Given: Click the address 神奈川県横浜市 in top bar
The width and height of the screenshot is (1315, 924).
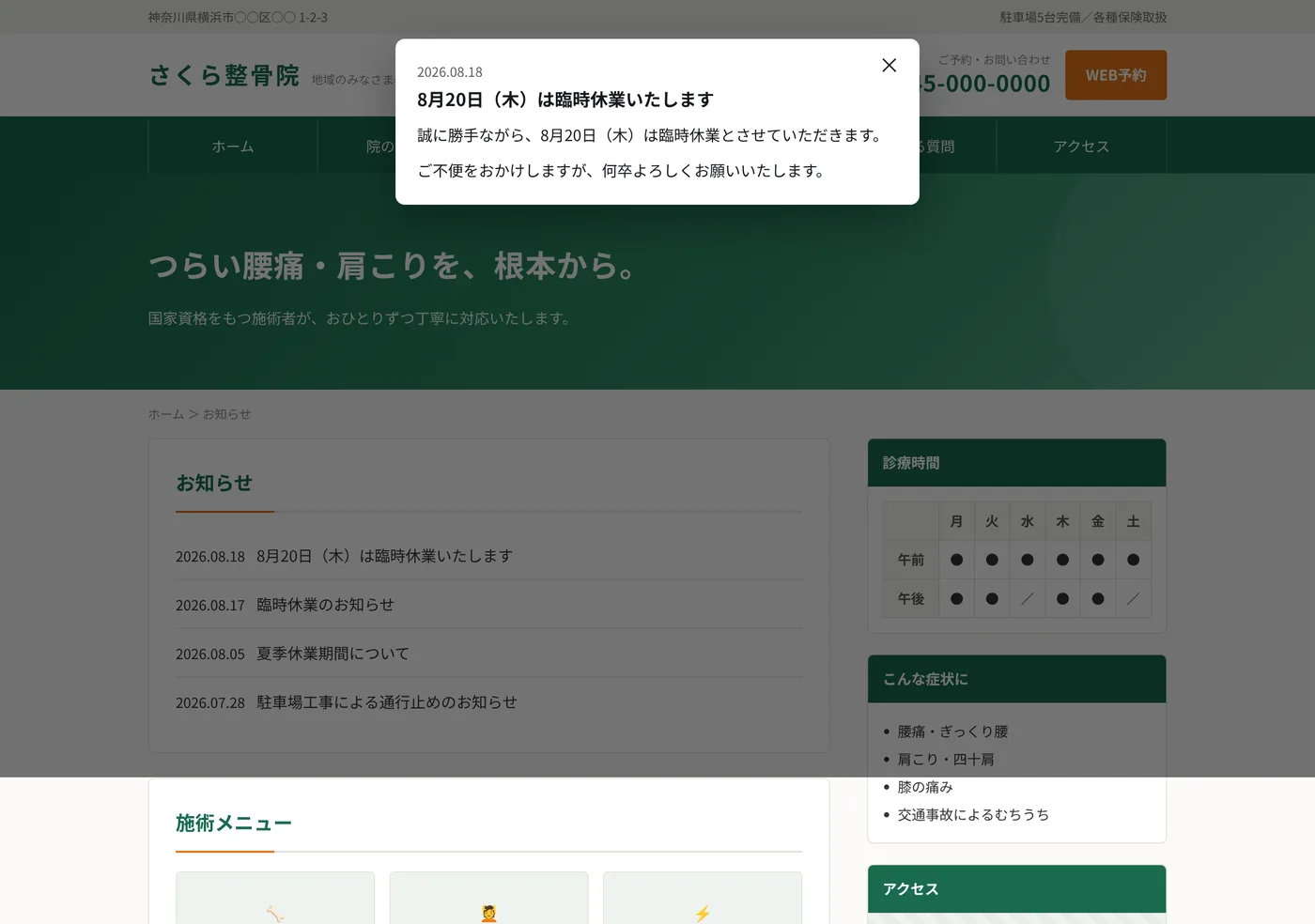Looking at the screenshot, I should (238, 17).
